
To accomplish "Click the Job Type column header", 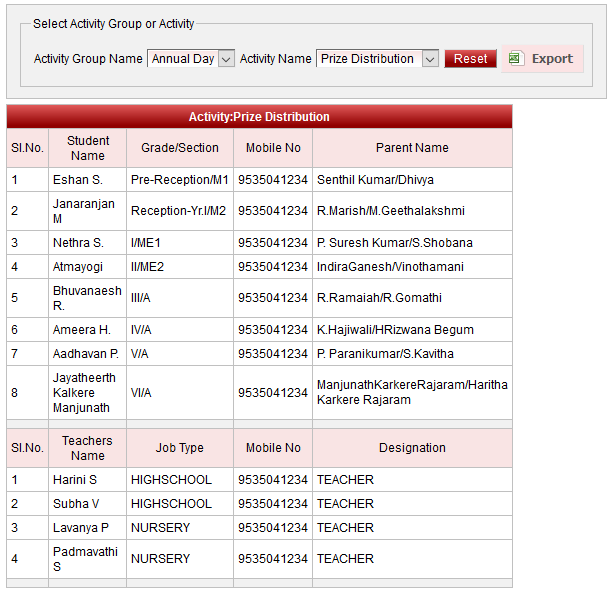I will (x=179, y=448).
